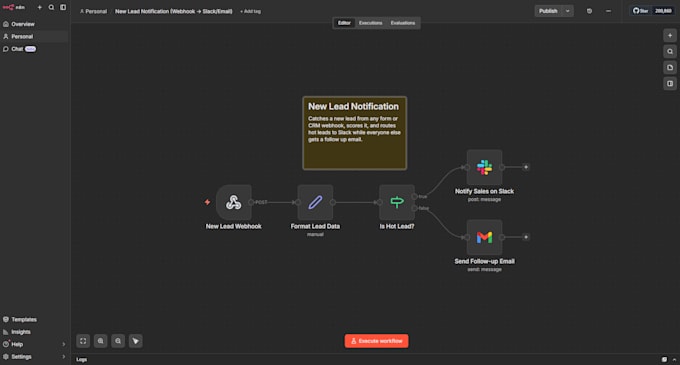Click the Publish button

coord(548,11)
